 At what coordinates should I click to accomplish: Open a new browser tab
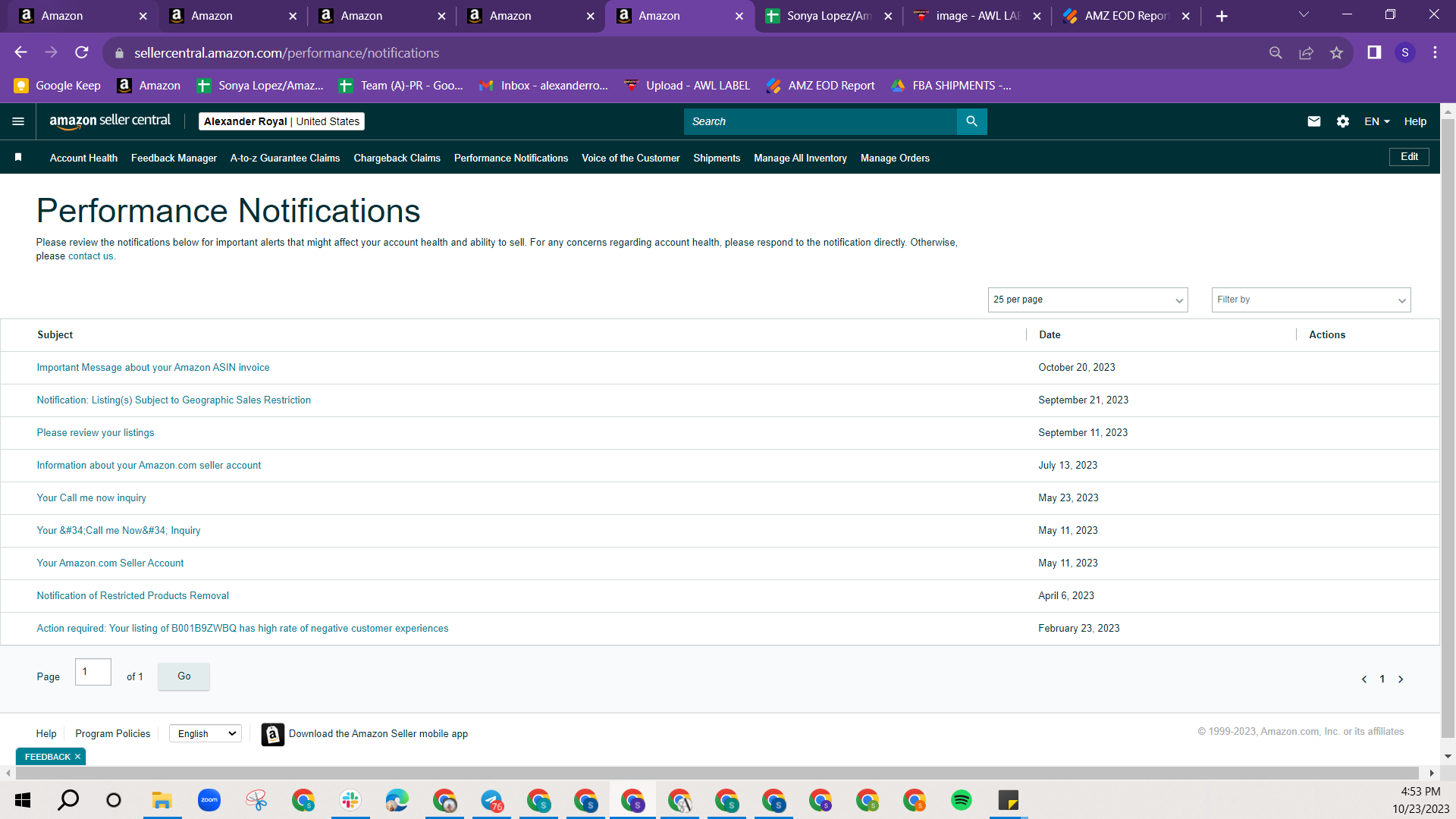(x=1222, y=16)
